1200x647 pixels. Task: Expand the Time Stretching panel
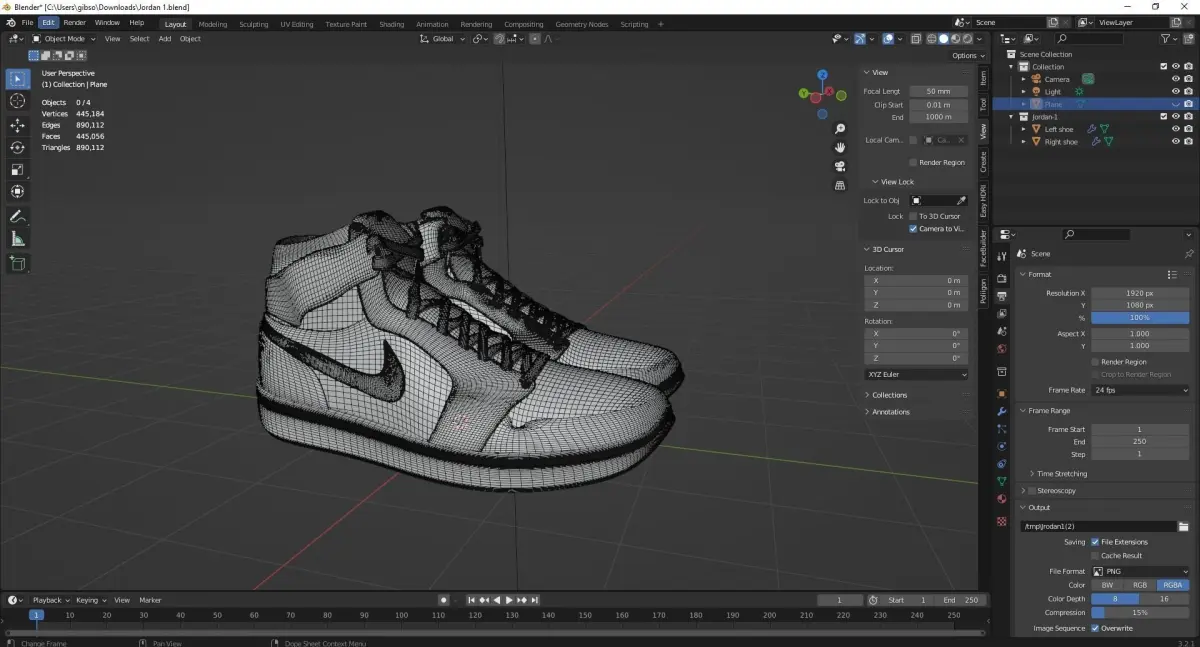tap(1061, 474)
